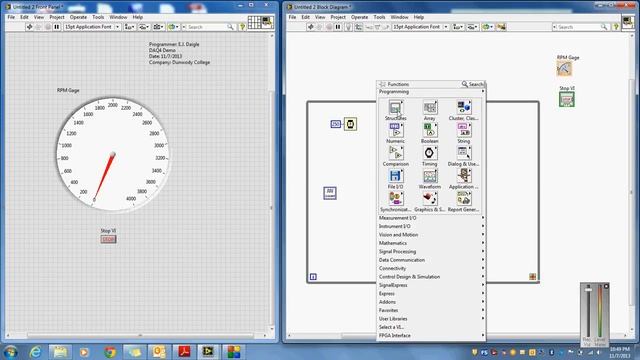Click Run arrow in Block Diagram toolbar

[x=311, y=27]
